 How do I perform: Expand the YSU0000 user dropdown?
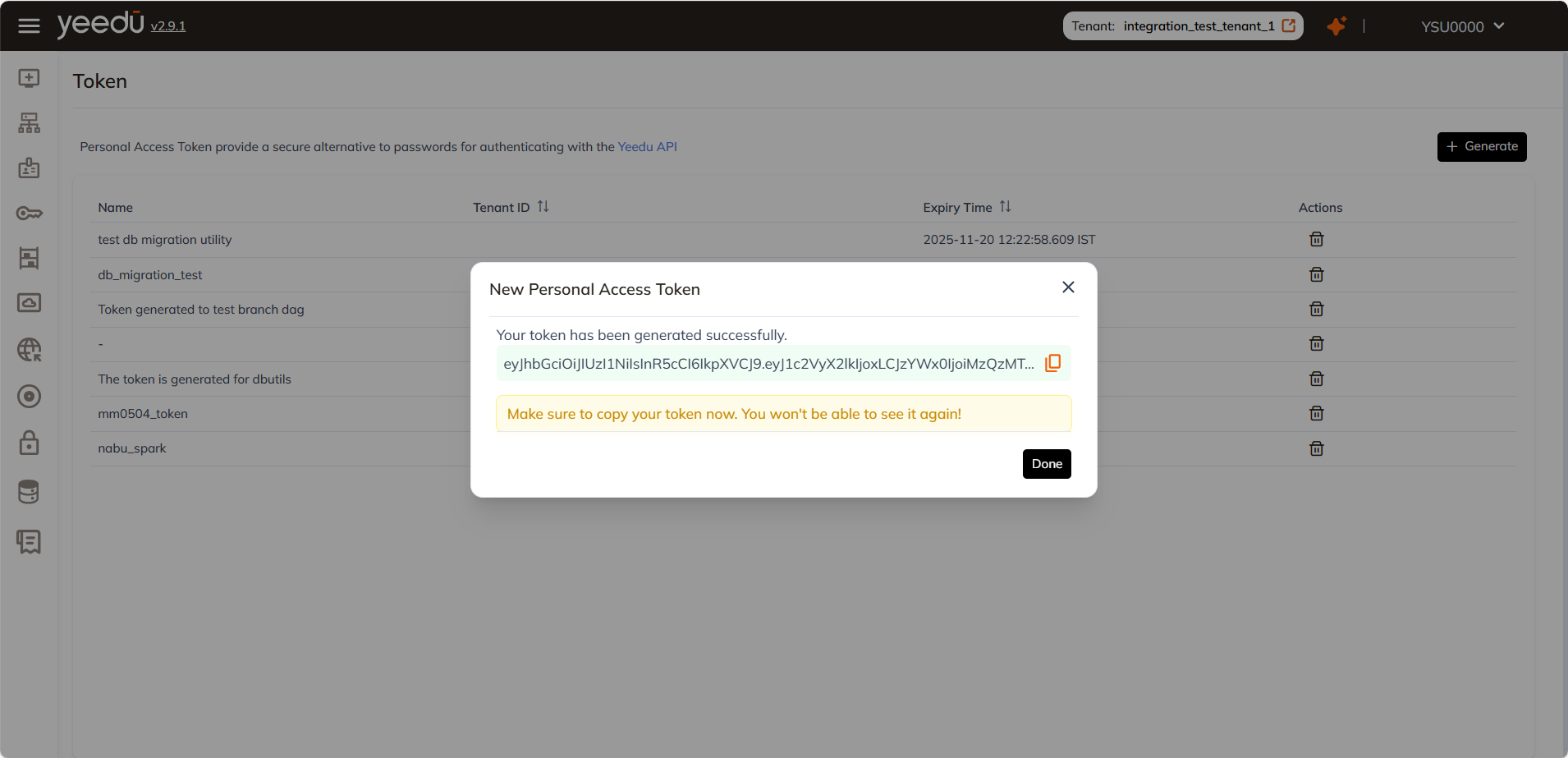pos(1463,26)
